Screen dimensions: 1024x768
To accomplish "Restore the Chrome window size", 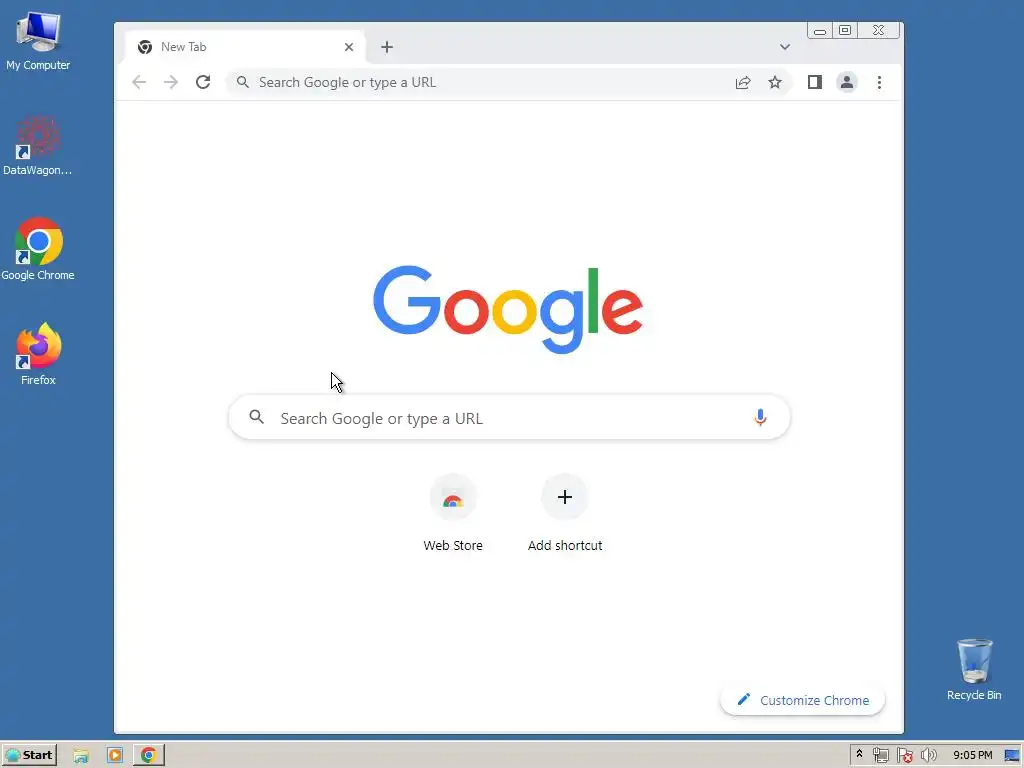I will click(845, 31).
